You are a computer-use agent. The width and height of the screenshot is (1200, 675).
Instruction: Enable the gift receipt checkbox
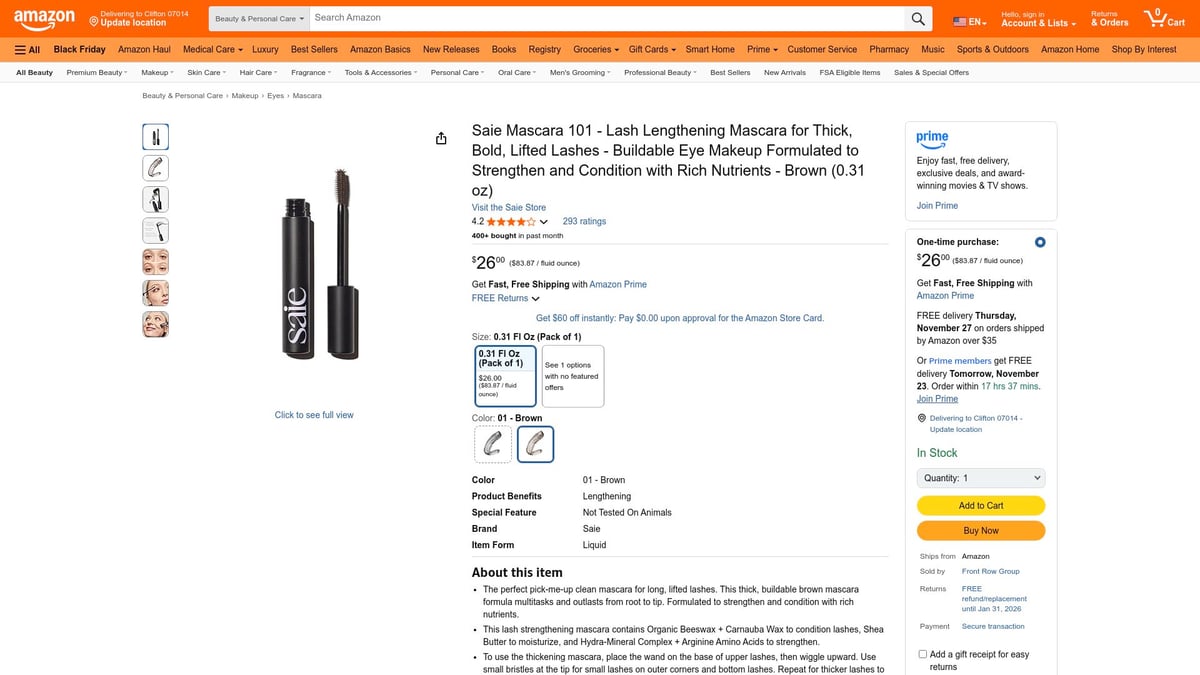(921, 653)
